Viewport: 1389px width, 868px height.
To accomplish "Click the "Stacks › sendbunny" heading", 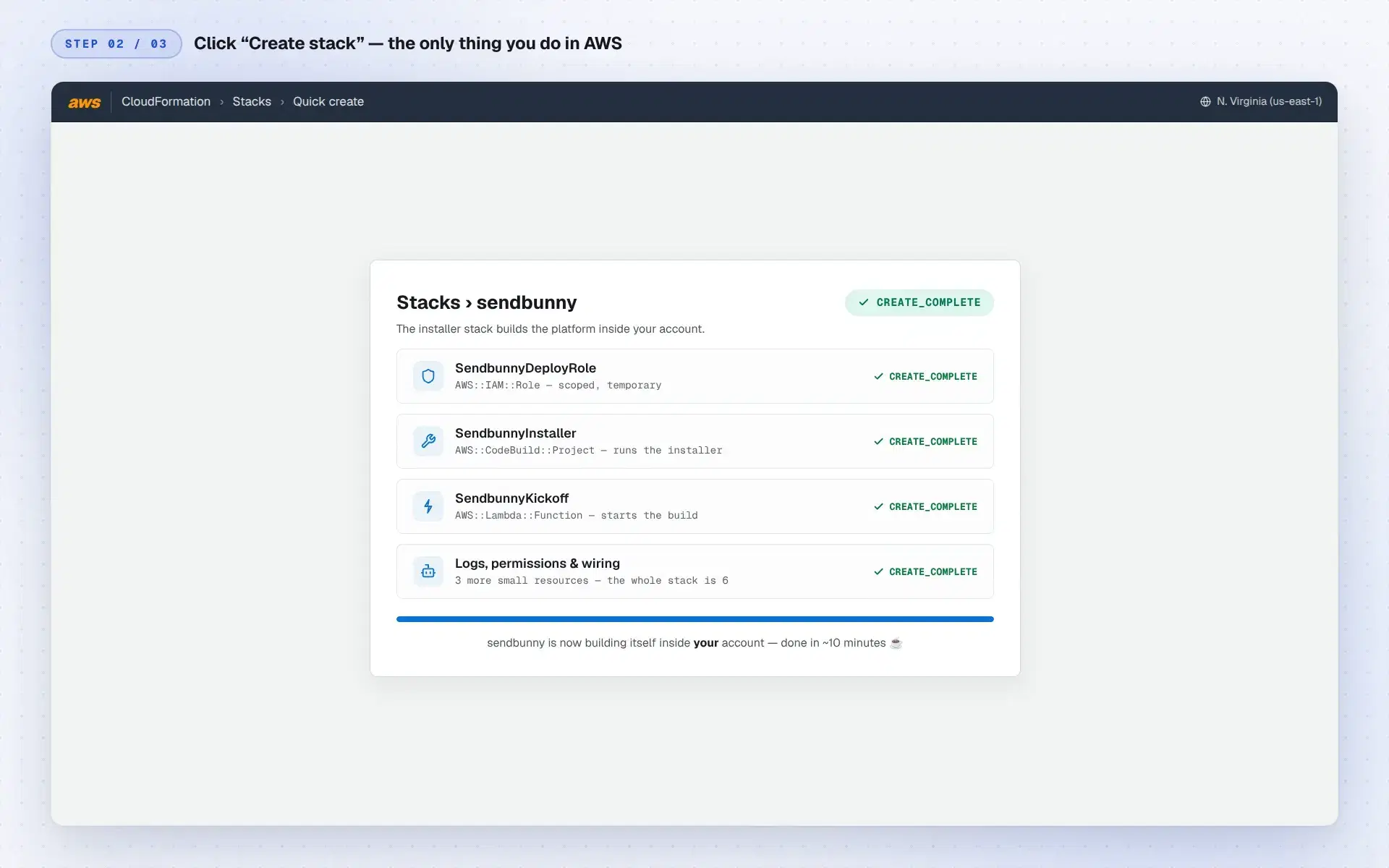I will click(486, 302).
